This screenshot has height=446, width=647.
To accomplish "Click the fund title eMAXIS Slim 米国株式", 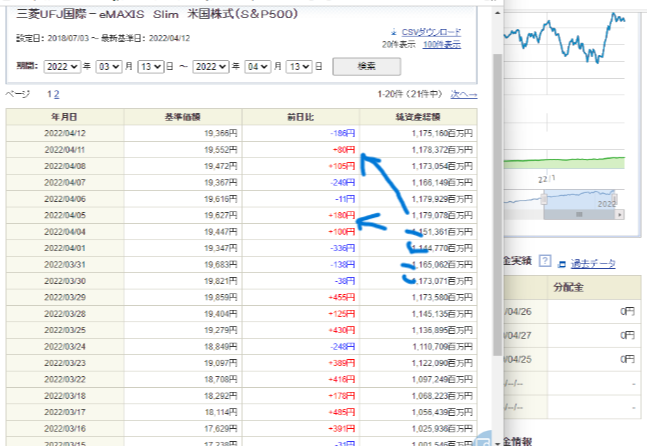I will pyautogui.click(x=157, y=14).
